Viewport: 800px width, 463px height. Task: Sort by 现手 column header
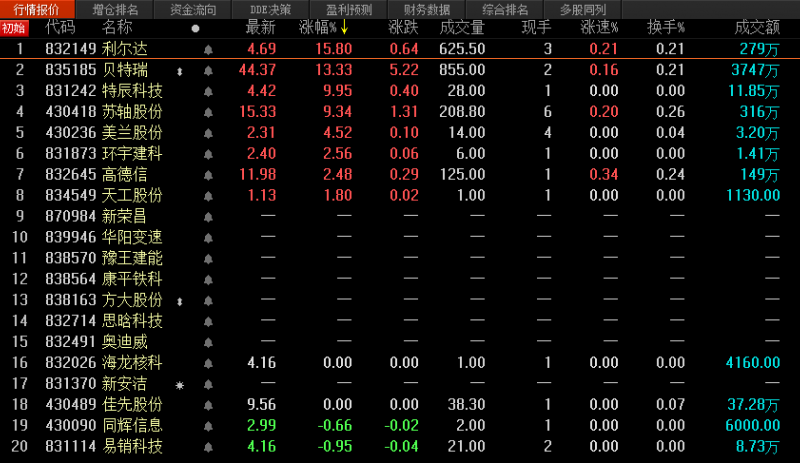click(x=536, y=28)
